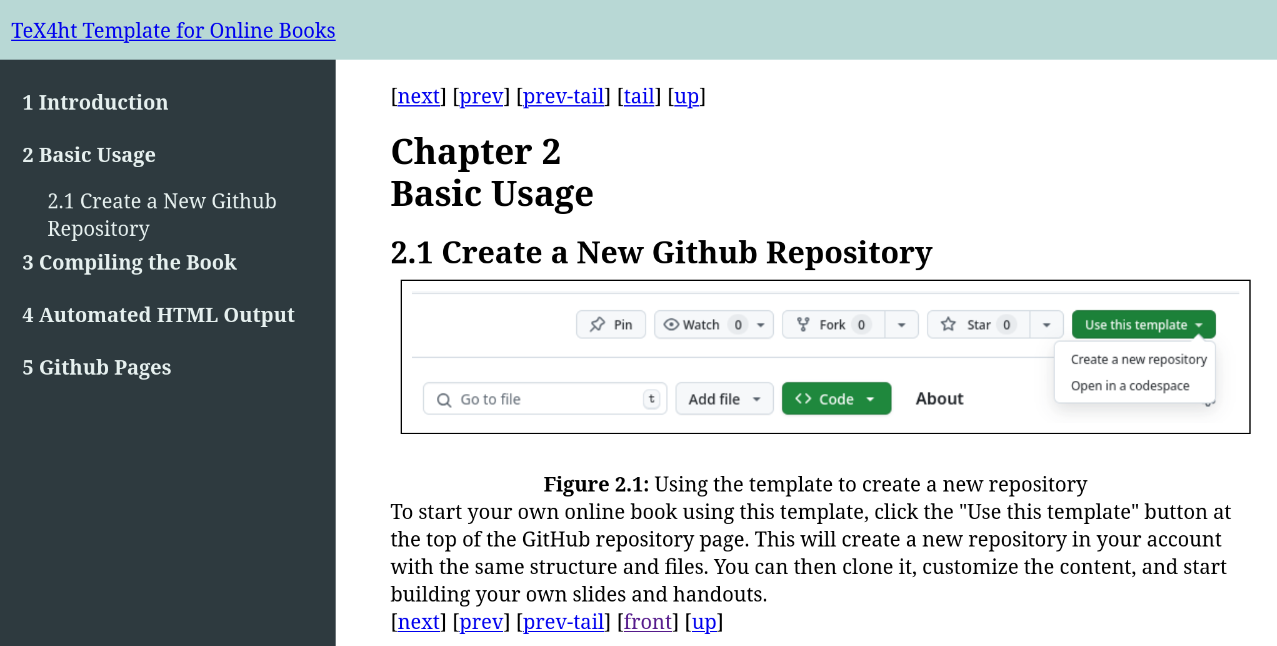Click the Go to file search box in the figure
The image size is (1277, 646).
(545, 399)
